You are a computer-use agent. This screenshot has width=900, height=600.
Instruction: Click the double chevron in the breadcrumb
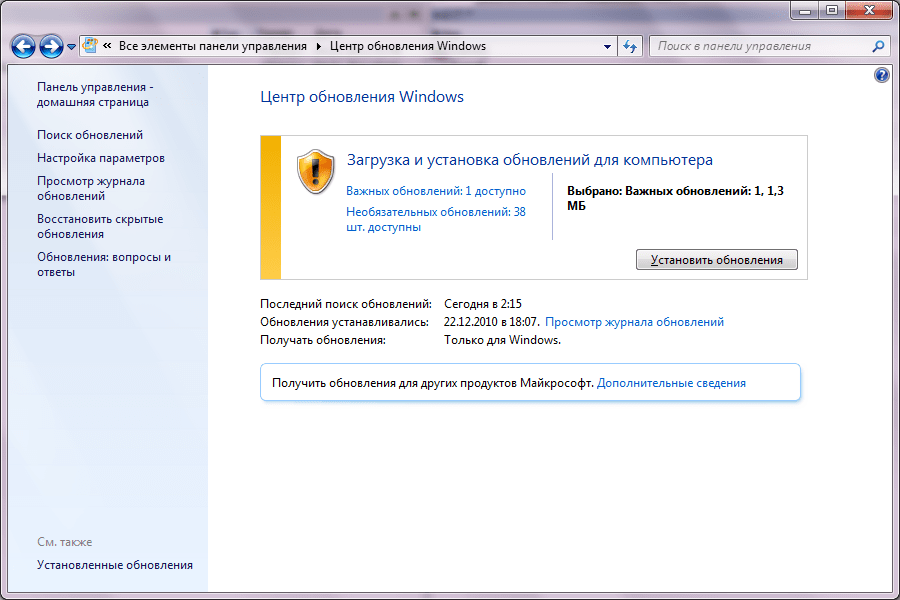(107, 46)
